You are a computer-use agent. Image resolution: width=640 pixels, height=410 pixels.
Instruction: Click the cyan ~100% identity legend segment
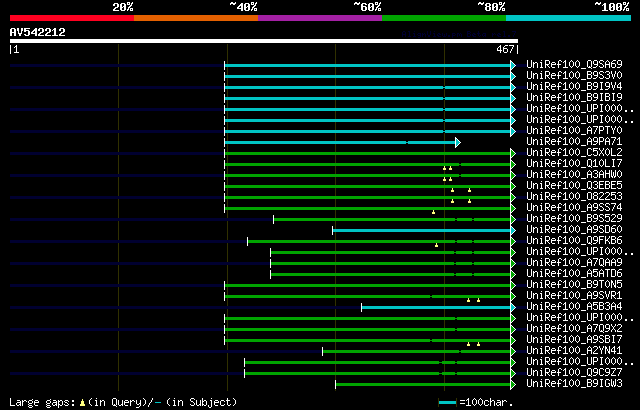[x=569, y=18]
